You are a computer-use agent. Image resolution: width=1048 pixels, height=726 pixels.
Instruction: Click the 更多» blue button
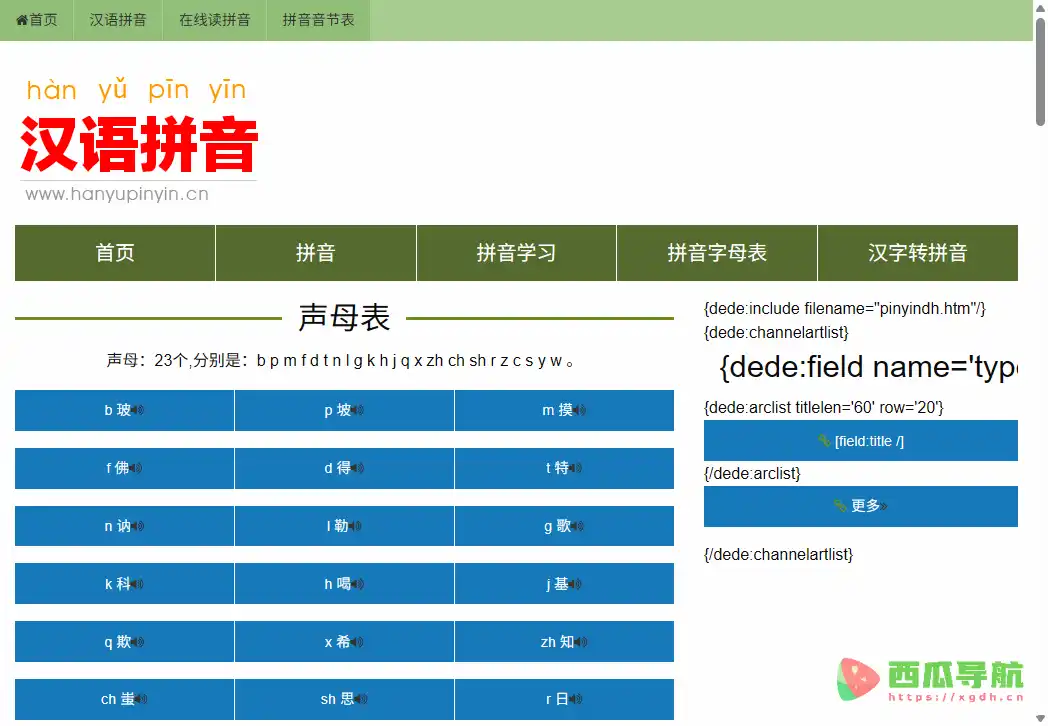pyautogui.click(x=861, y=506)
